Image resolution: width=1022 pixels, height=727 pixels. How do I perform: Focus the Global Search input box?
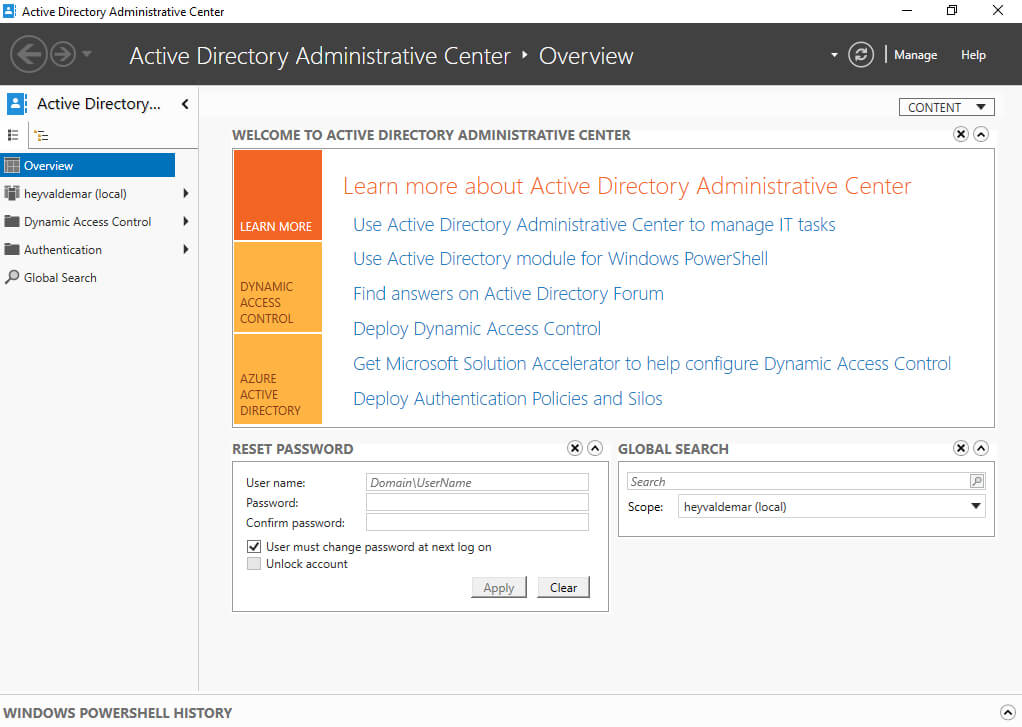tap(798, 482)
